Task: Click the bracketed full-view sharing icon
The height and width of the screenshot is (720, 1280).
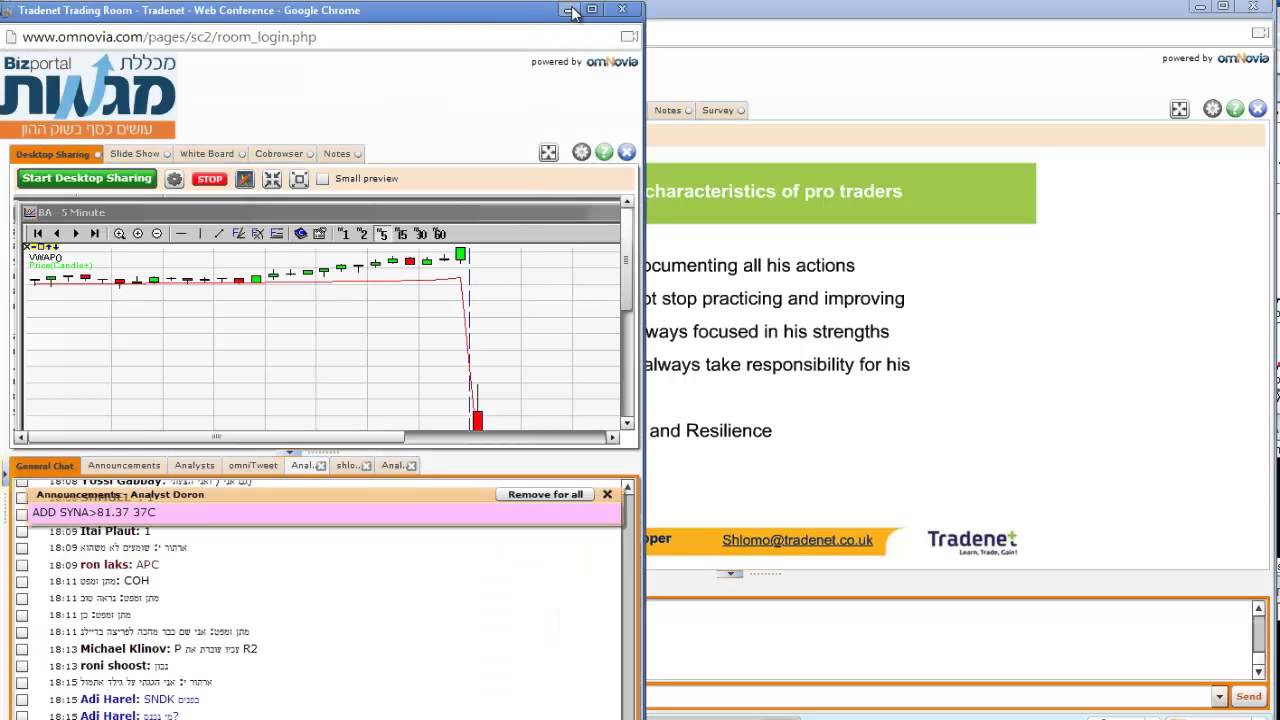Action: (x=299, y=179)
